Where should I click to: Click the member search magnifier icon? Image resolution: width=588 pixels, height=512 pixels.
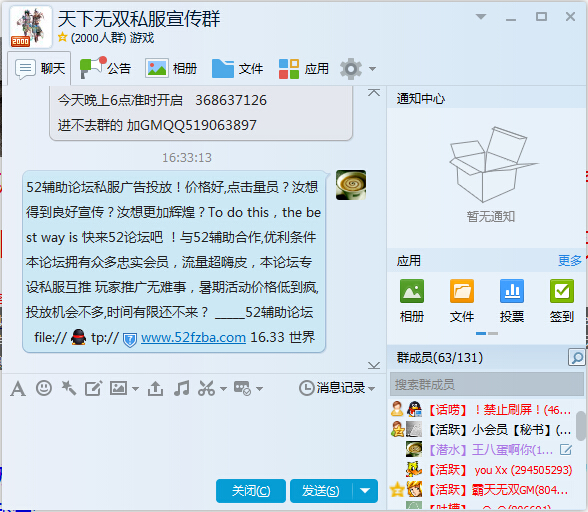click(x=576, y=357)
